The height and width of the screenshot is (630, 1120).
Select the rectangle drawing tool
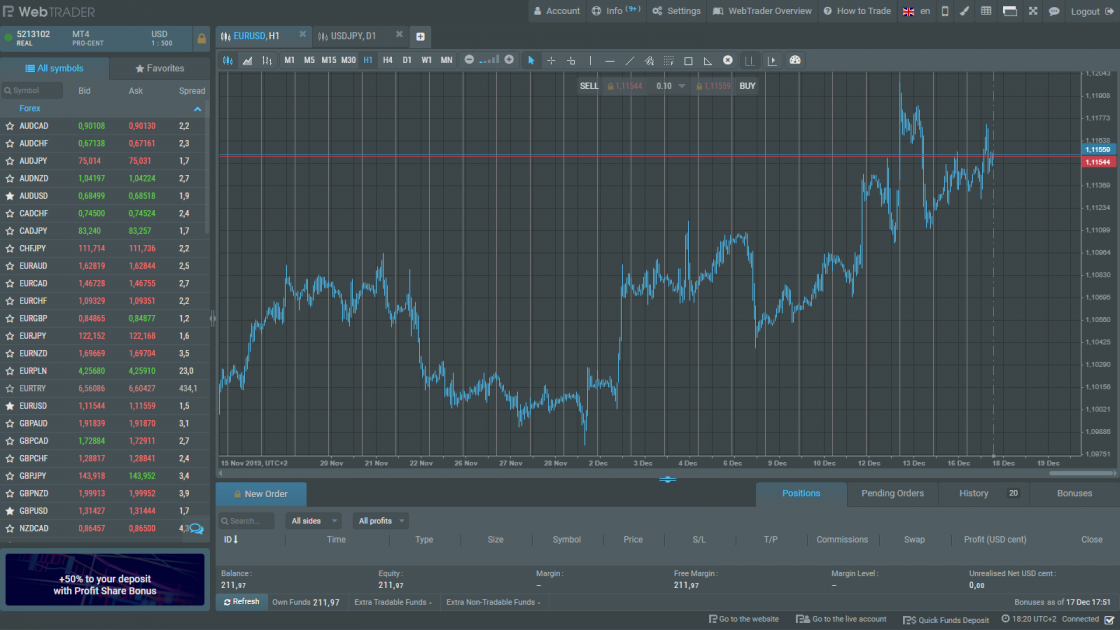(689, 61)
